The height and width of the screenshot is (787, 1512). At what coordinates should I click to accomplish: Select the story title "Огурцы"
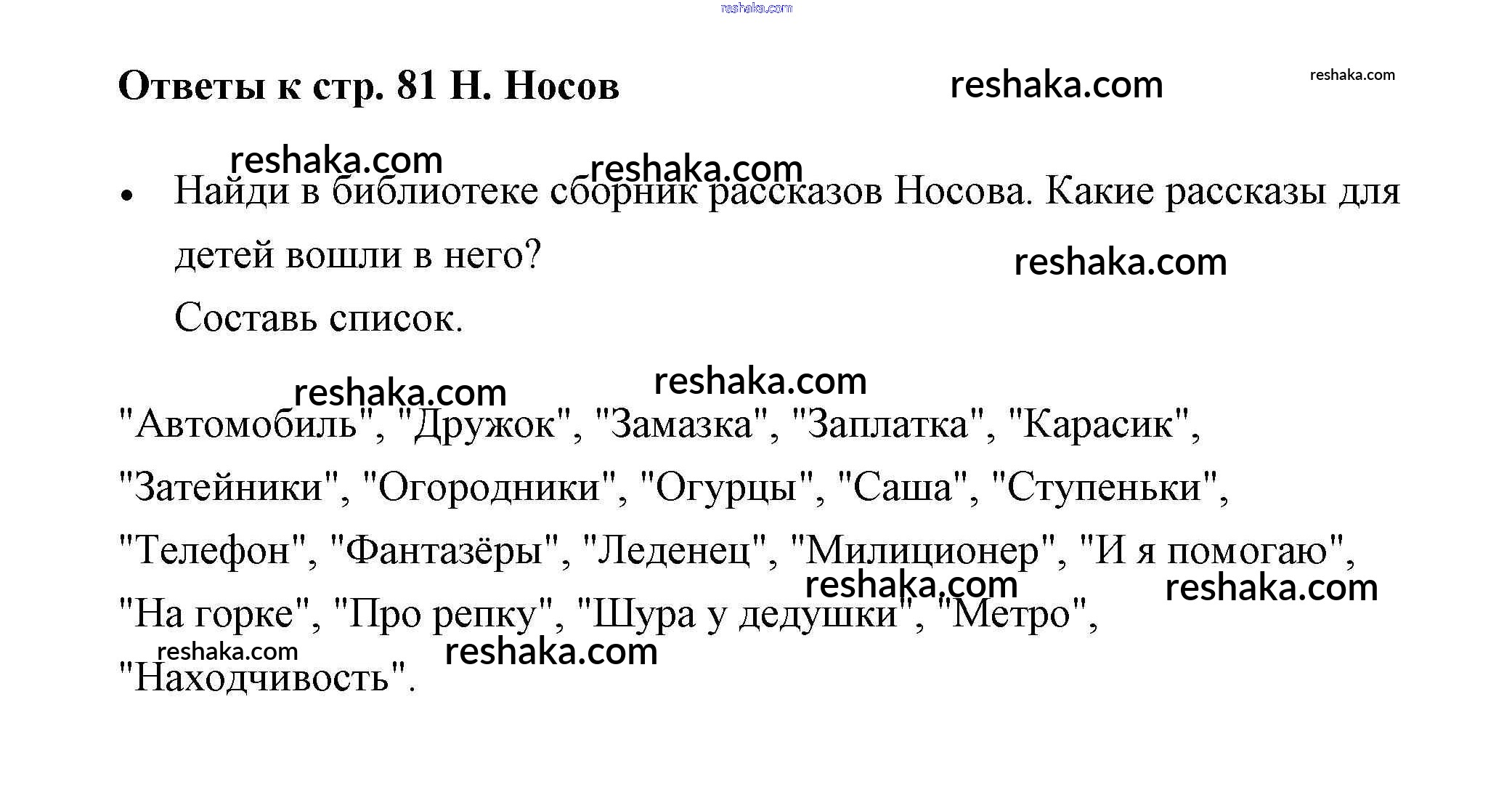[x=726, y=487]
